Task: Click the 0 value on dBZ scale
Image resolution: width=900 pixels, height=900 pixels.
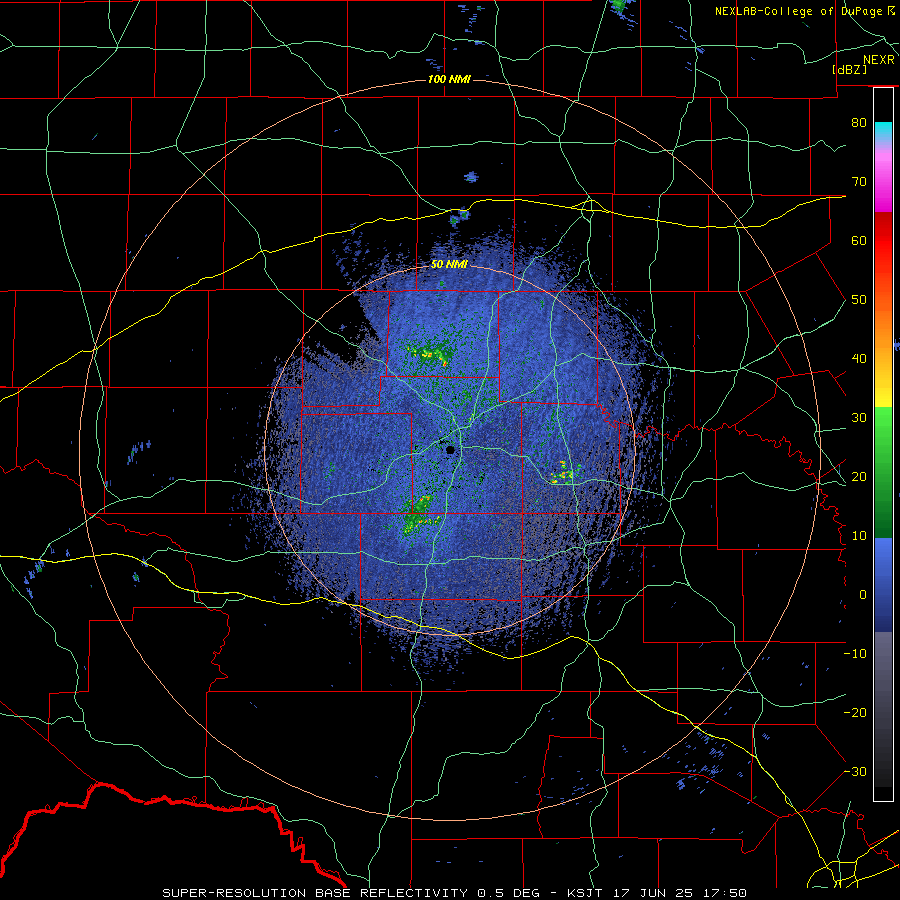Action: 863,595
